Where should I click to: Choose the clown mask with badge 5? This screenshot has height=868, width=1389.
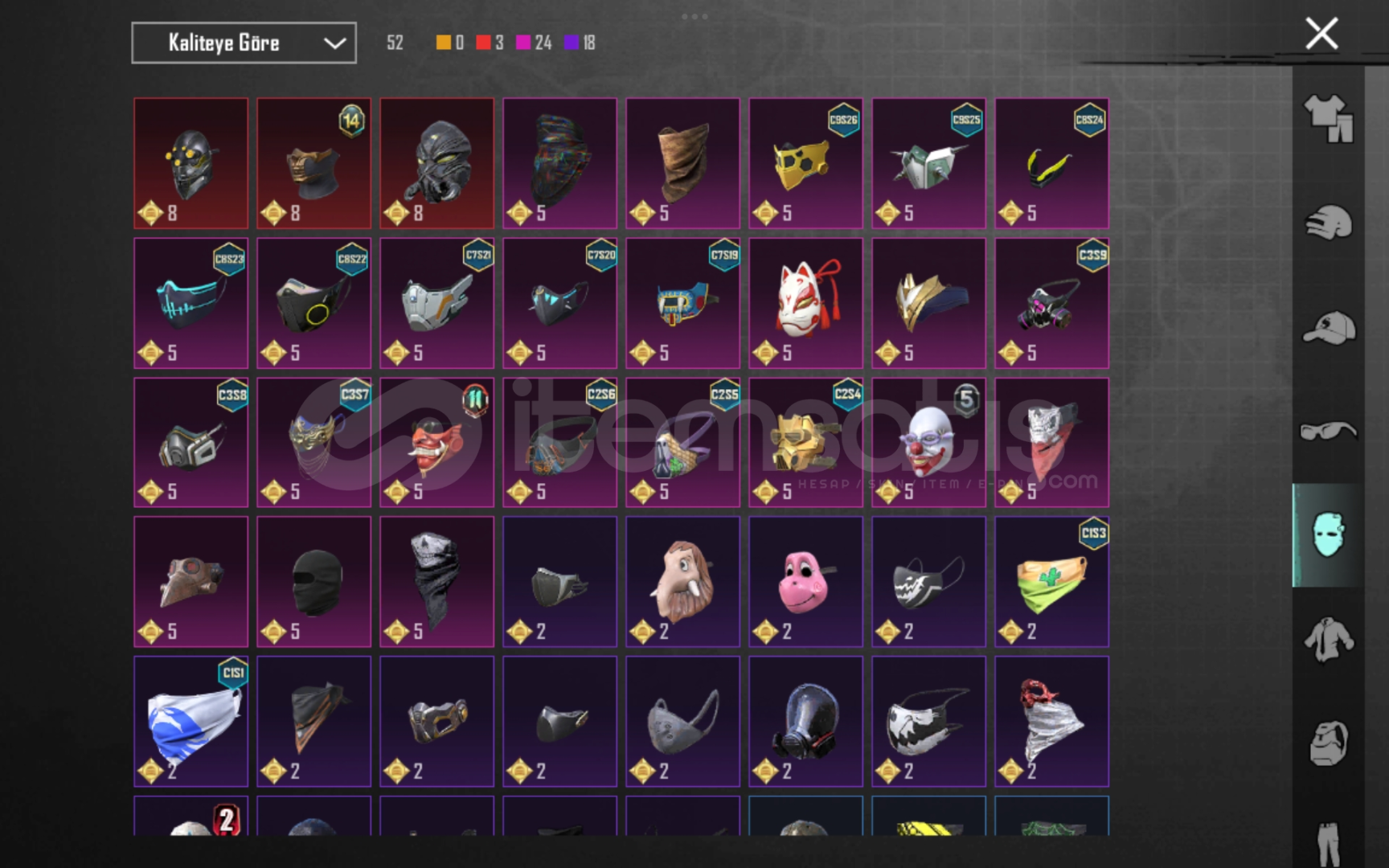point(928,443)
